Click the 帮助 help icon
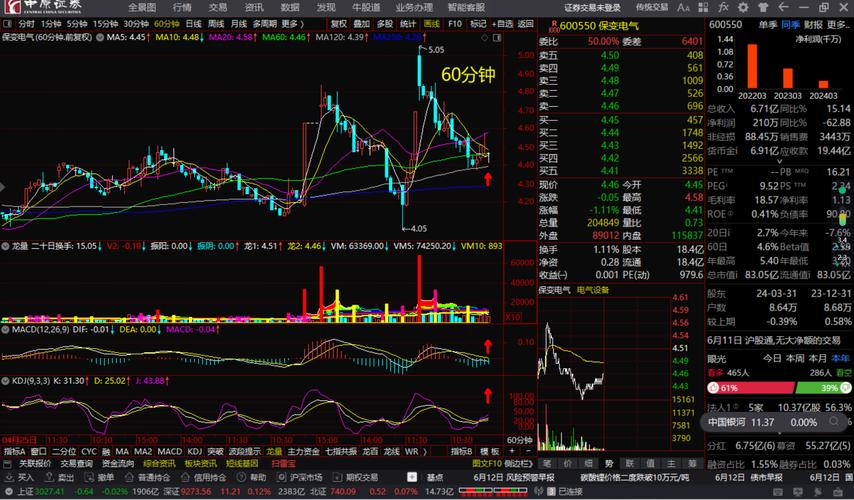 click(241, 477)
